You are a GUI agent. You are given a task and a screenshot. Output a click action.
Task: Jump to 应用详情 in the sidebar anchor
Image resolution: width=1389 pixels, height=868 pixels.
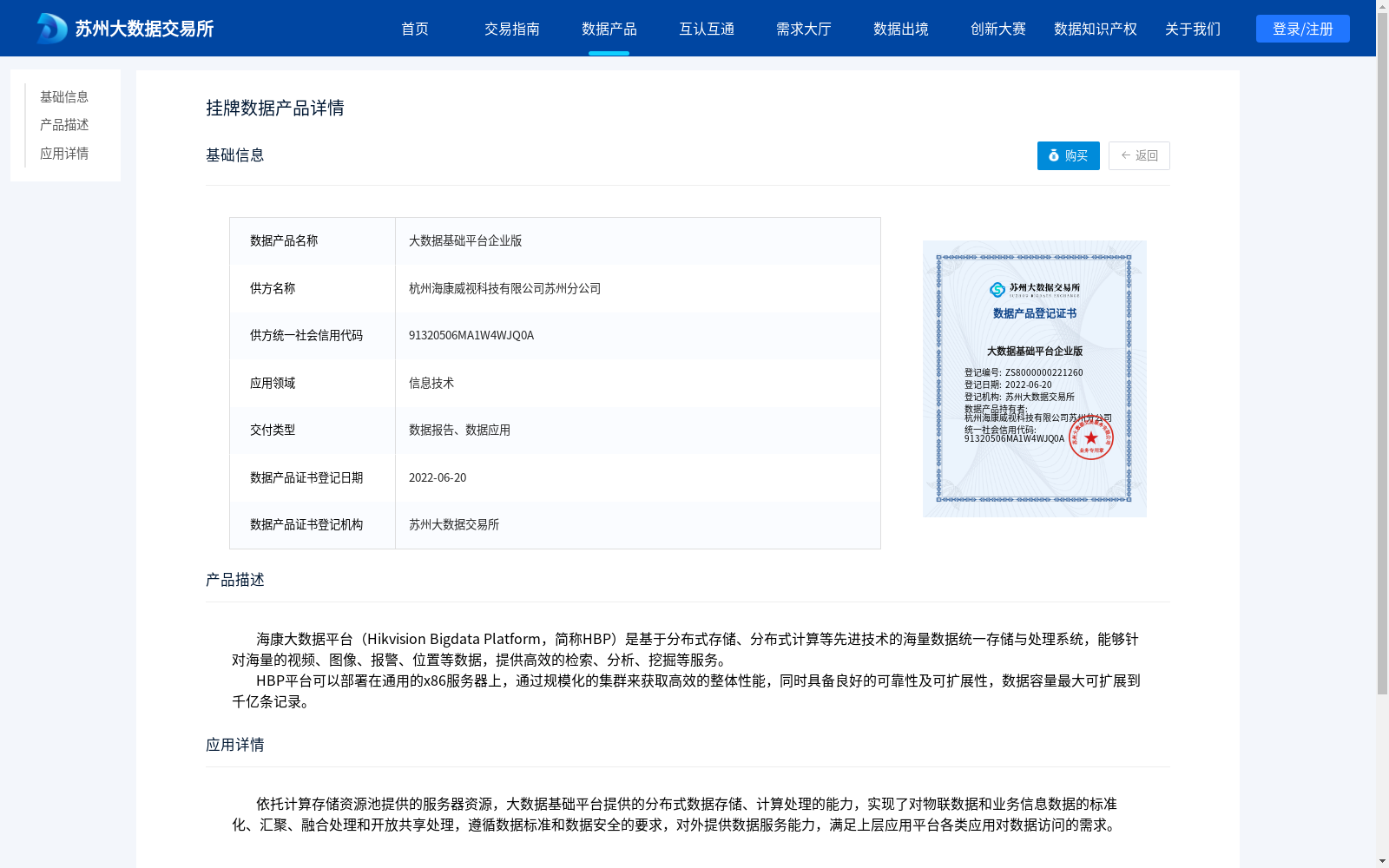pyautogui.click(x=64, y=154)
